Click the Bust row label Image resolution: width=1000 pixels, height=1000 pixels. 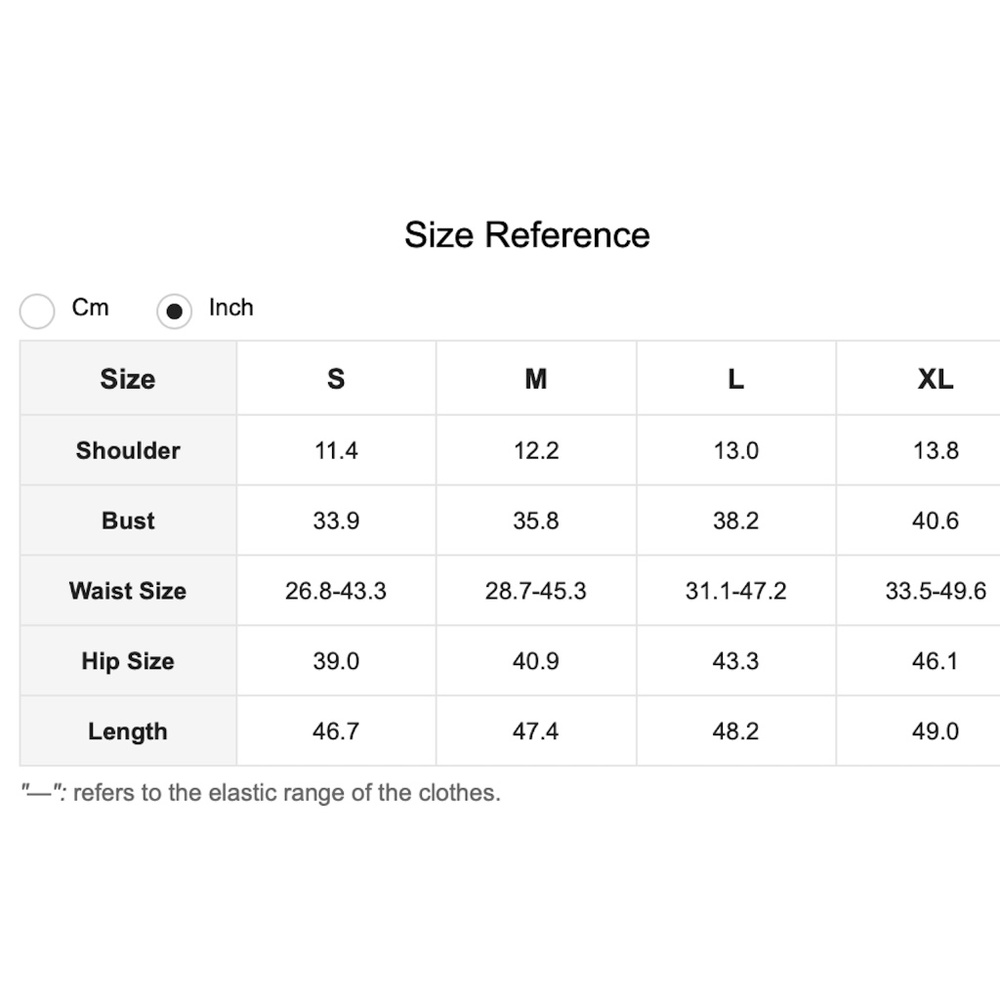[128, 521]
